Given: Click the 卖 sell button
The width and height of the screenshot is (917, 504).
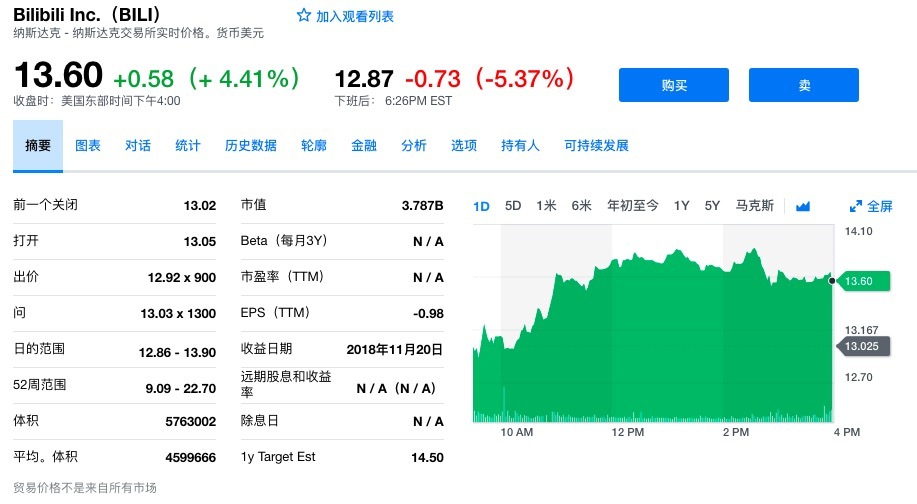Looking at the screenshot, I should click(804, 85).
